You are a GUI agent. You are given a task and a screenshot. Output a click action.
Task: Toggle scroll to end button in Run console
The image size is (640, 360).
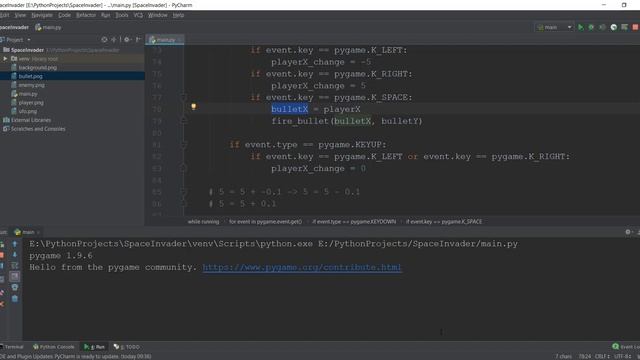pos(15,276)
